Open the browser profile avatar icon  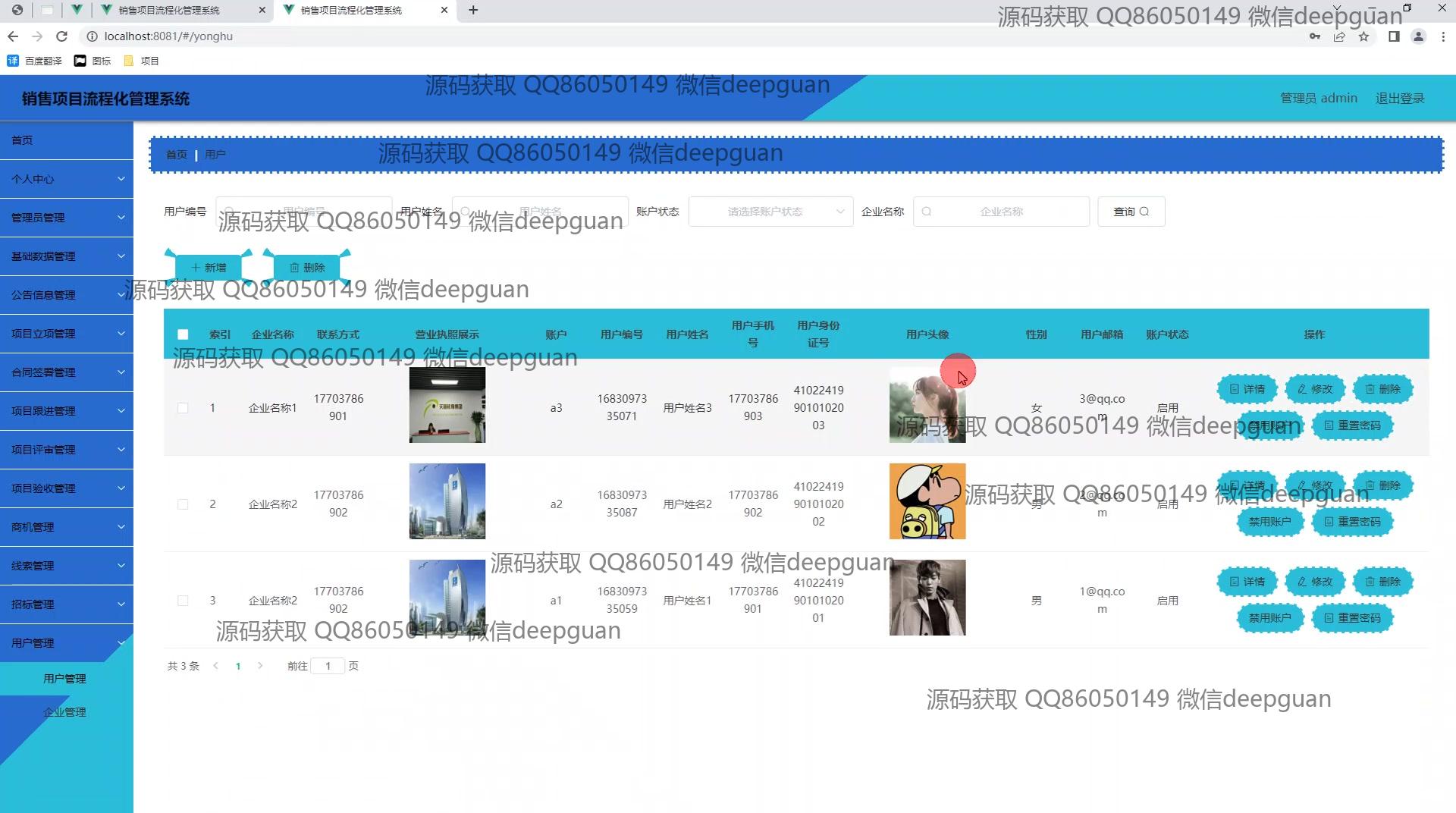pyautogui.click(x=1418, y=36)
